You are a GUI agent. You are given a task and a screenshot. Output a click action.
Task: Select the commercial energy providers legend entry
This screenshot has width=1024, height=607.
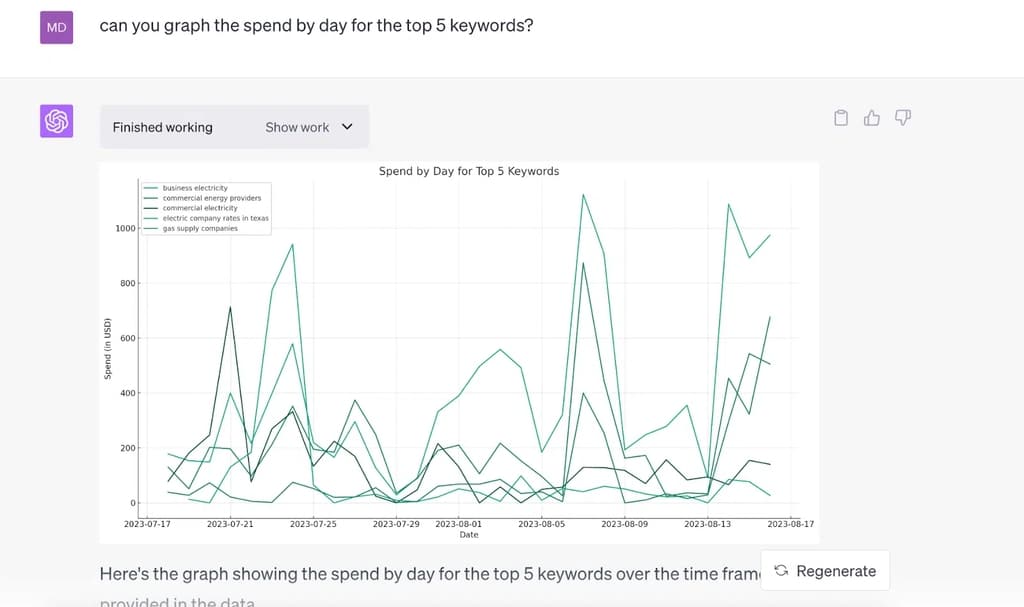click(x=206, y=197)
